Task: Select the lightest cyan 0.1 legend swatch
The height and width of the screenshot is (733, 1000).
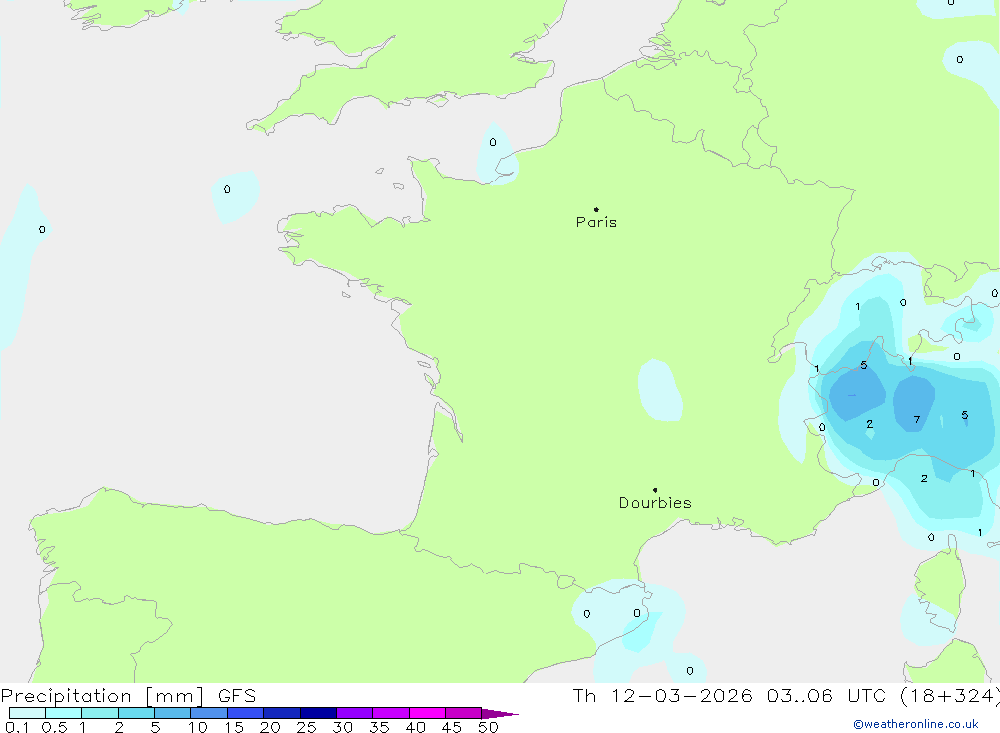Action: coord(27,713)
